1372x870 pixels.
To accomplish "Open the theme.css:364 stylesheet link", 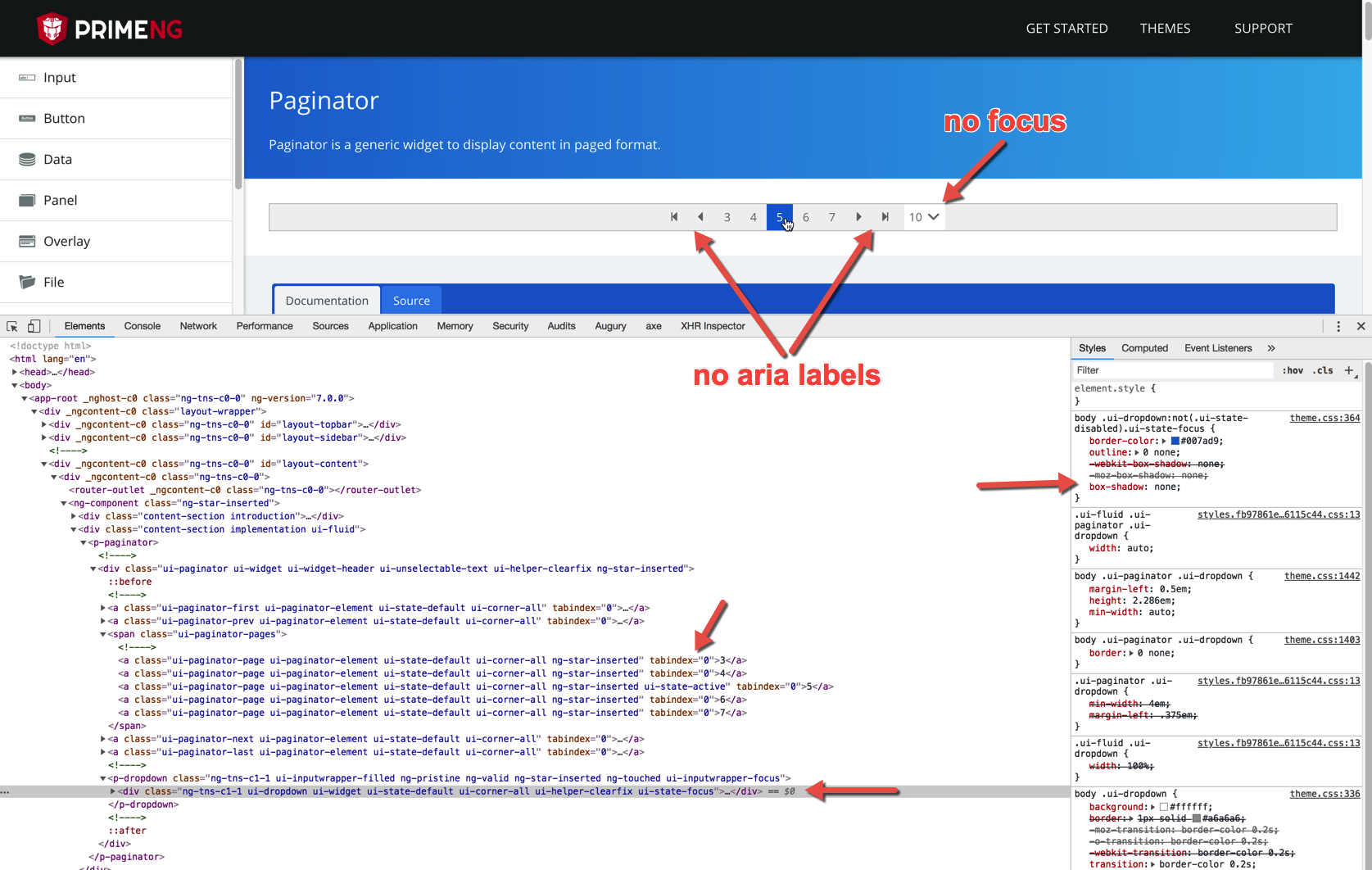I will tap(1324, 418).
